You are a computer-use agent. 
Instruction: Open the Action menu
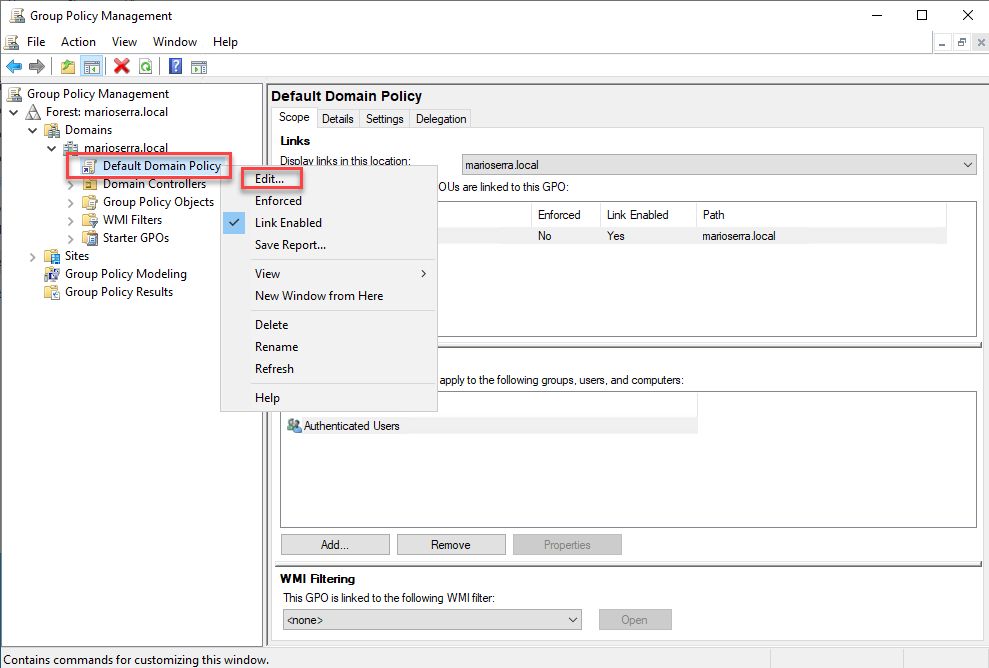pos(78,42)
